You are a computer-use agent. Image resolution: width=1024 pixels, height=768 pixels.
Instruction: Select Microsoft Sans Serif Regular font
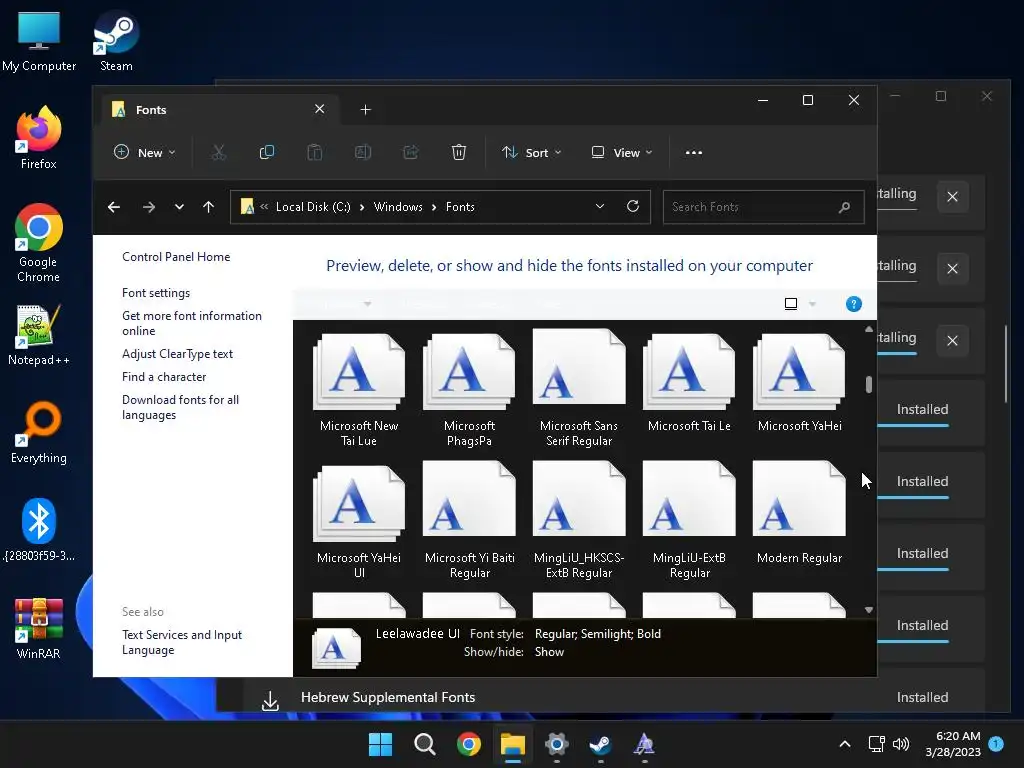click(x=579, y=389)
